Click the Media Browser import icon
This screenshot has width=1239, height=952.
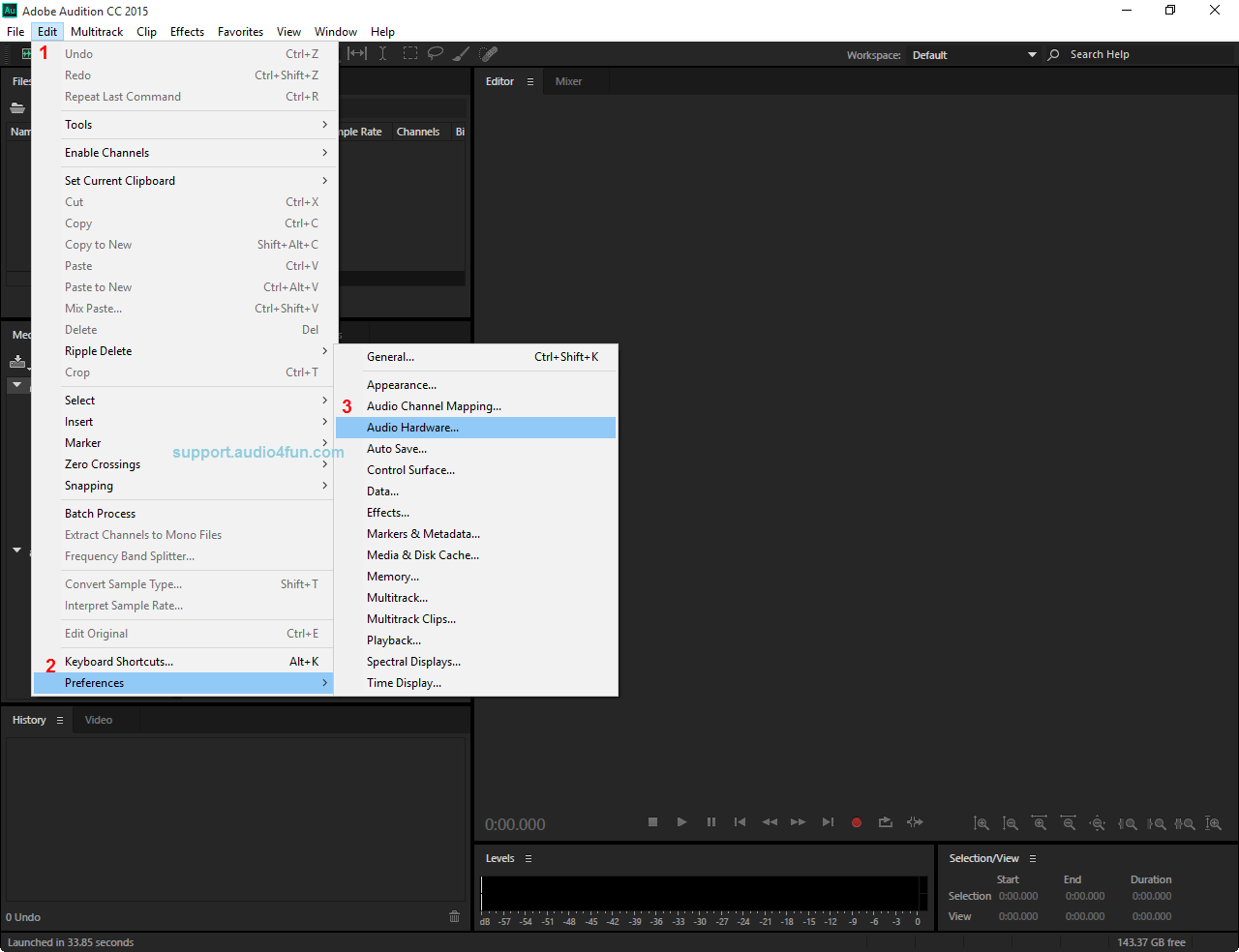pyautogui.click(x=17, y=362)
